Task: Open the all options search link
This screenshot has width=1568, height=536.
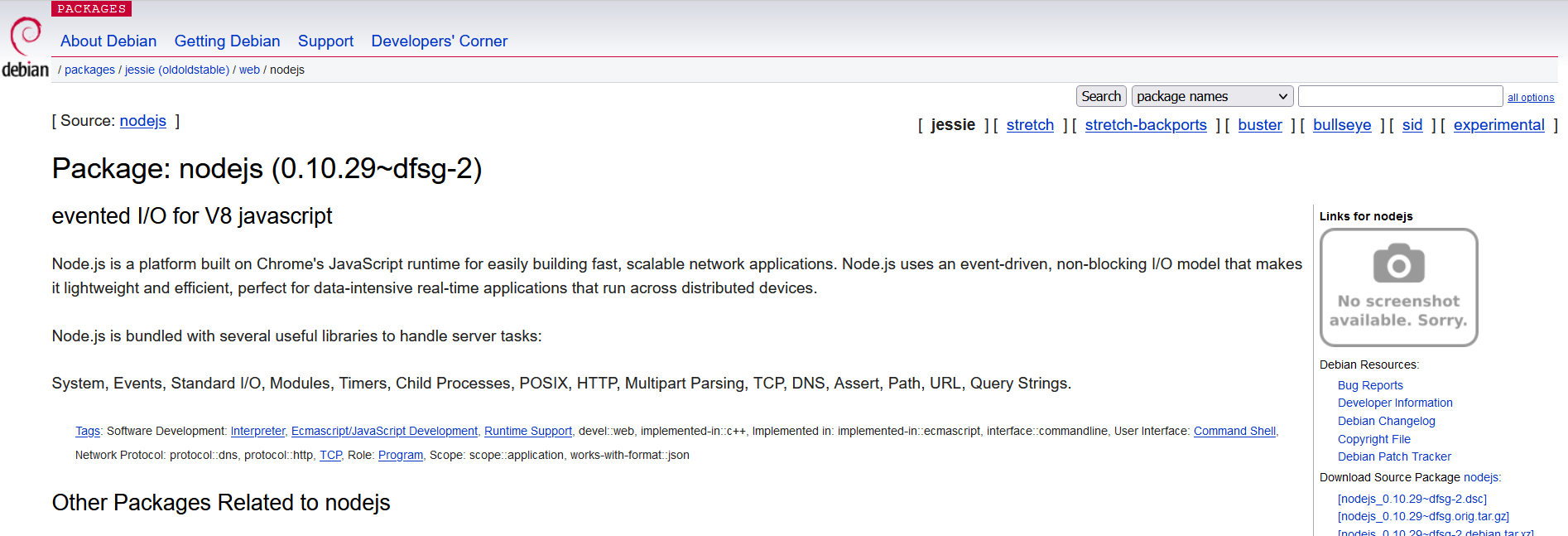Action: 1530,98
